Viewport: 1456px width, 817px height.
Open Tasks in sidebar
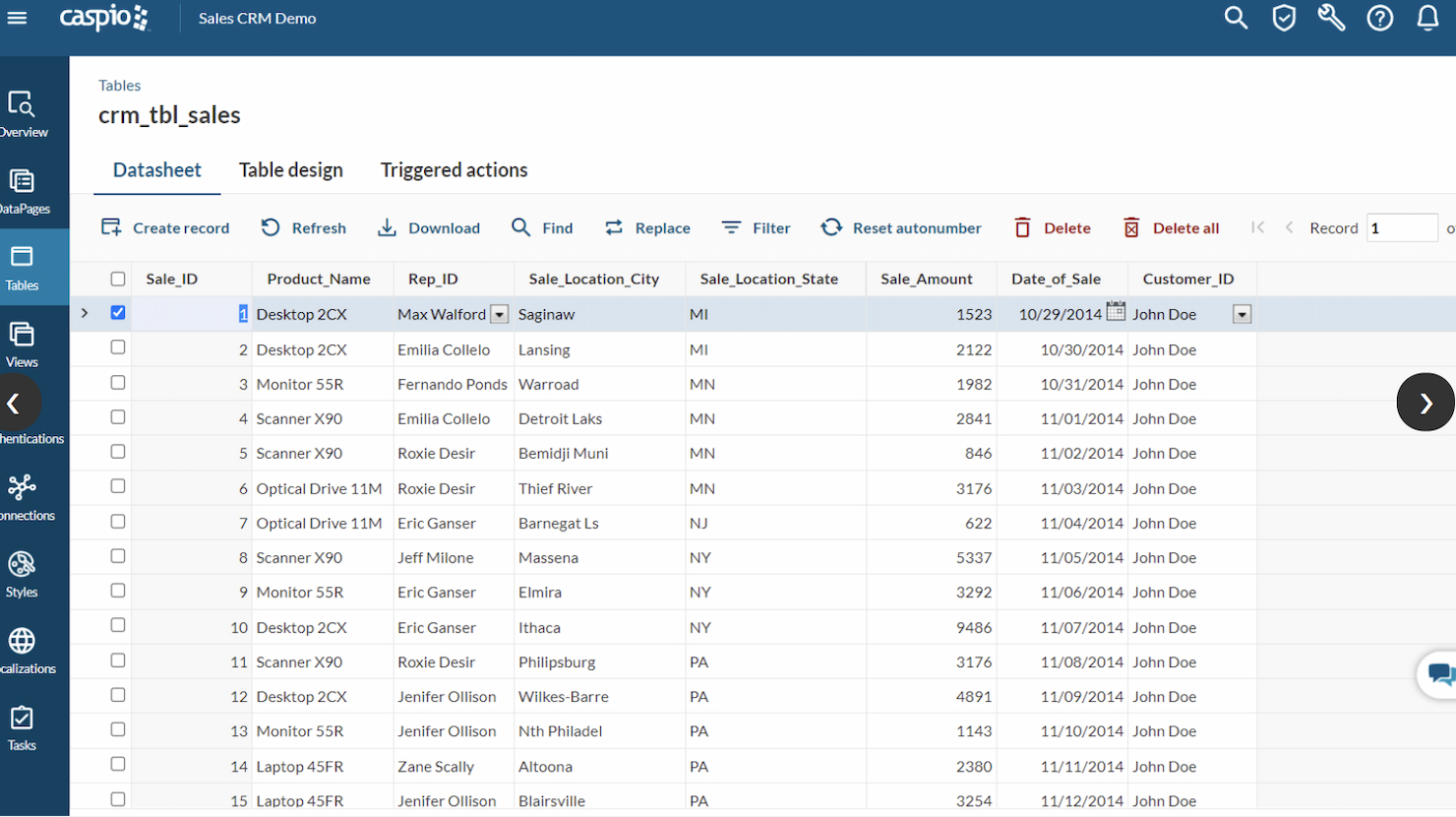point(23,728)
